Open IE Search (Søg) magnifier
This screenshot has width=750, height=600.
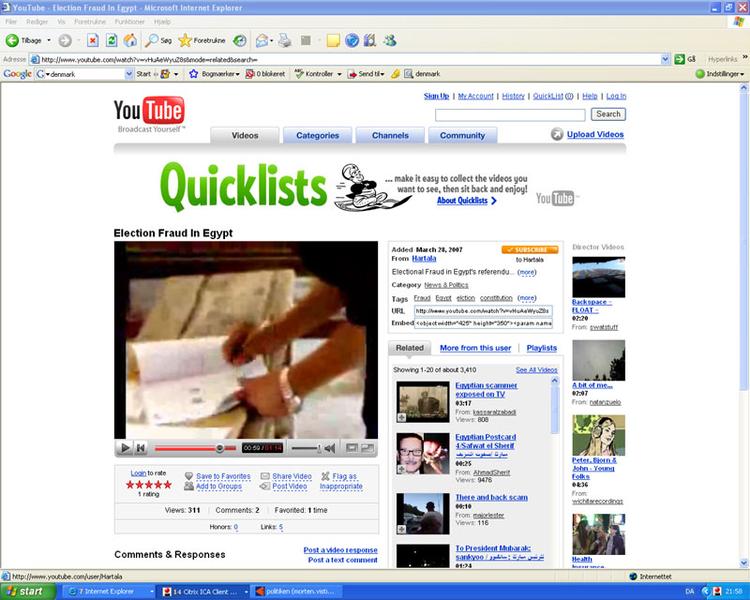coord(152,41)
